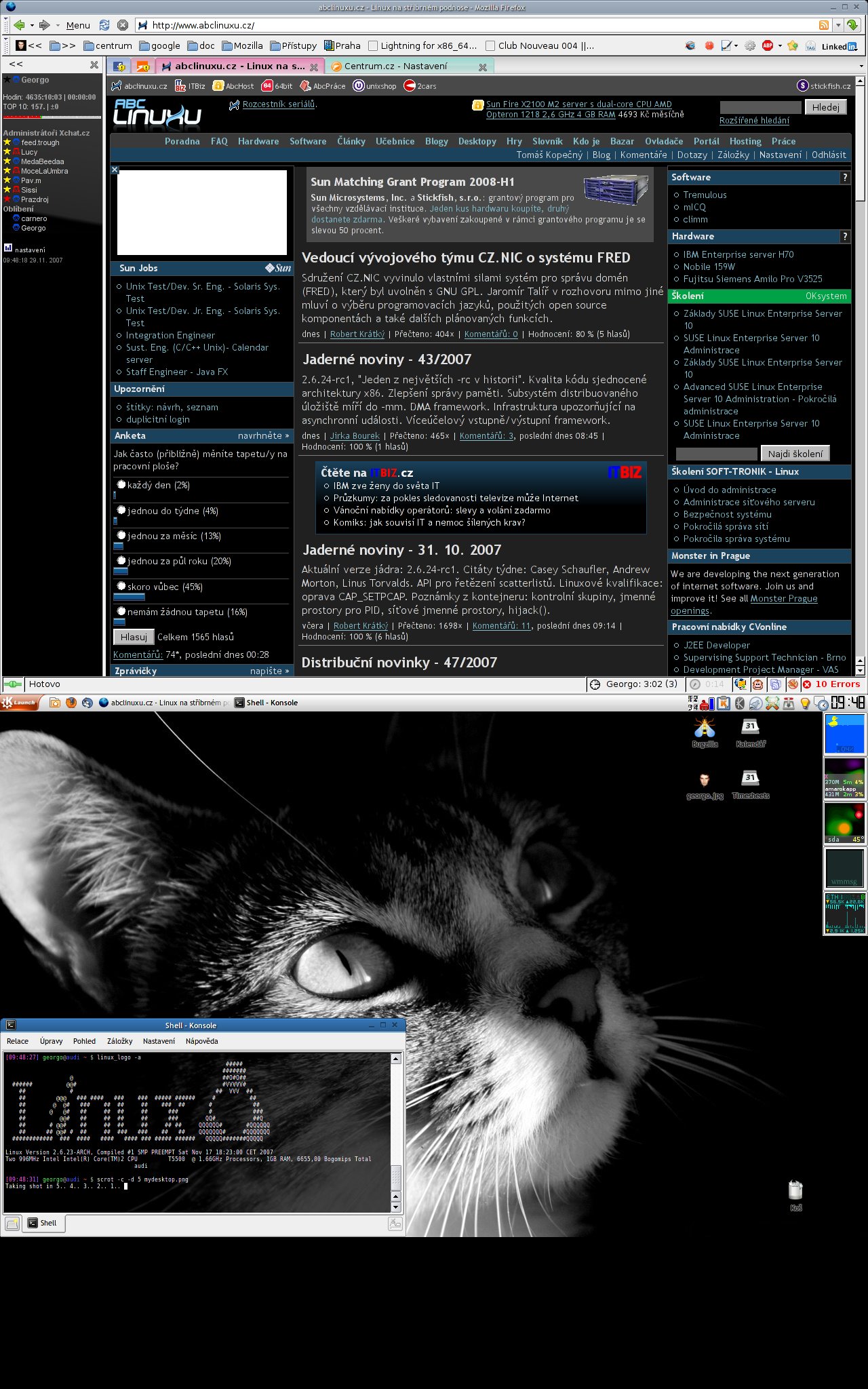Image resolution: width=868 pixels, height=1389 pixels.
Task: Open the 'Přístupy' bookmarks folder
Action: [294, 45]
